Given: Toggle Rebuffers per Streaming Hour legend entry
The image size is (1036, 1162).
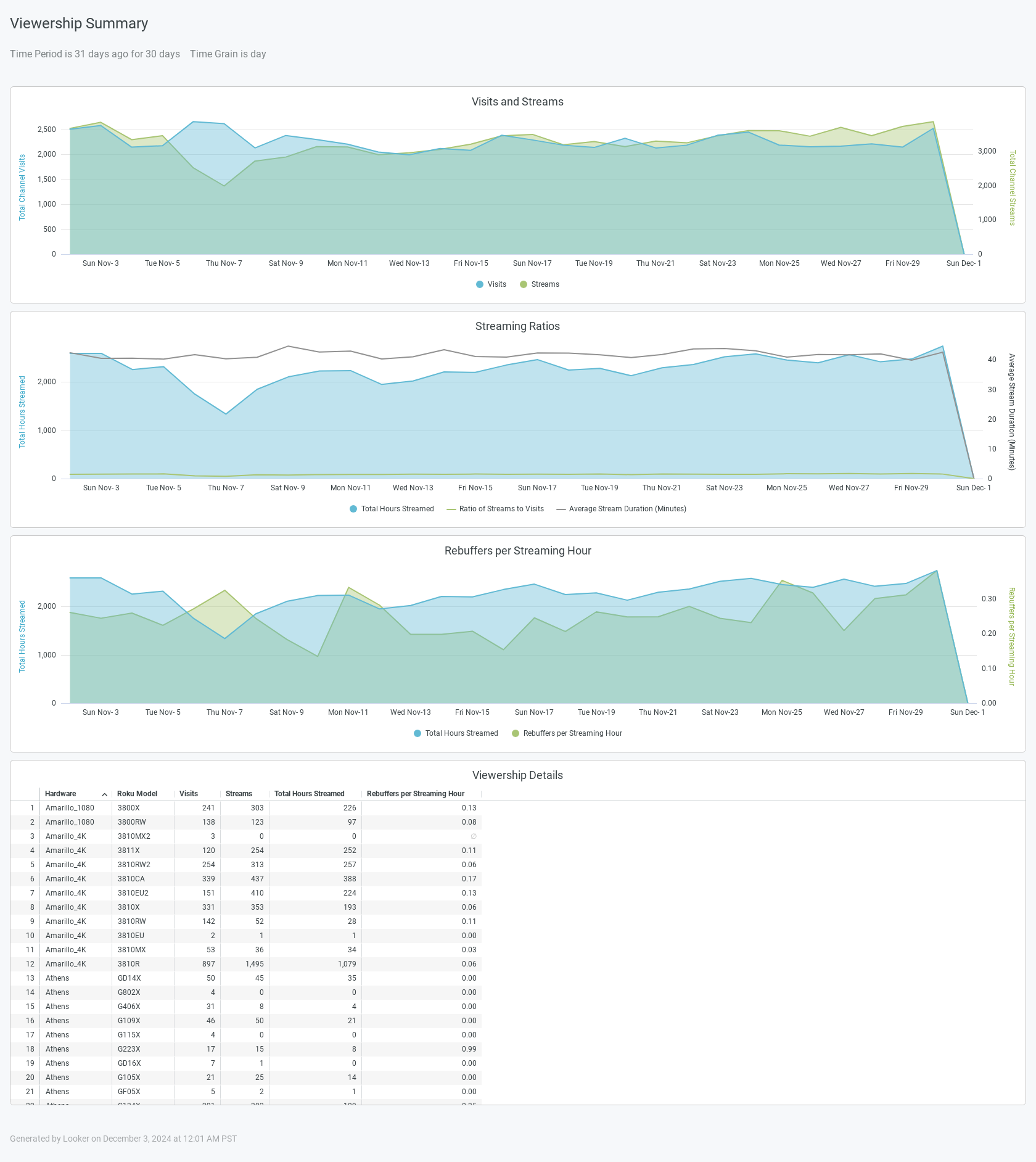Looking at the screenshot, I should coord(567,733).
